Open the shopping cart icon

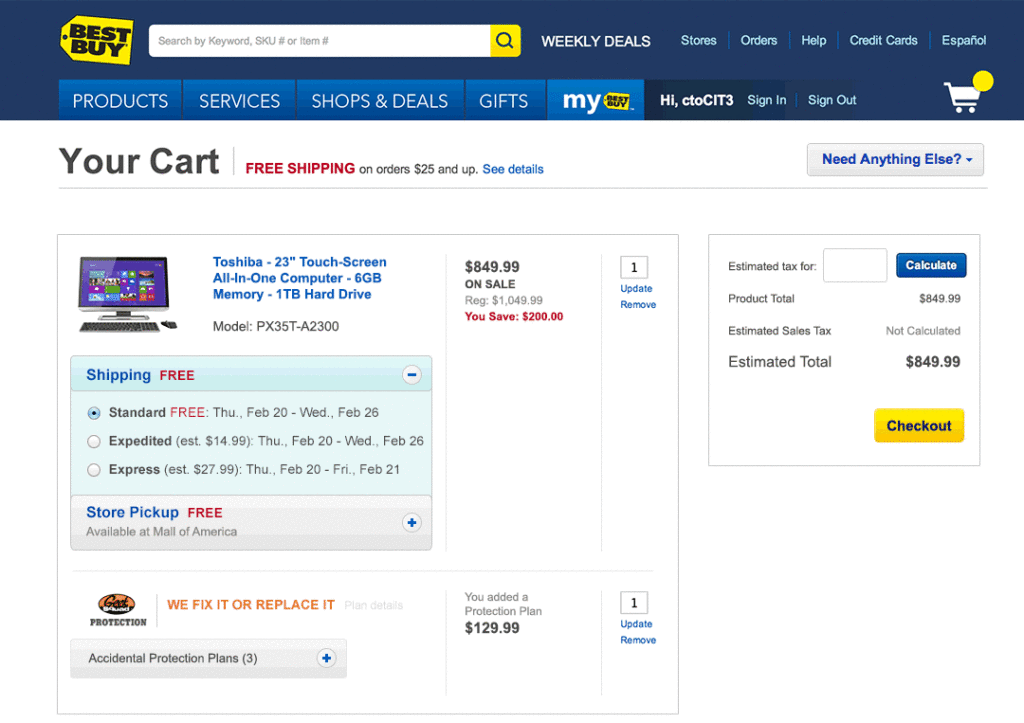tap(964, 96)
